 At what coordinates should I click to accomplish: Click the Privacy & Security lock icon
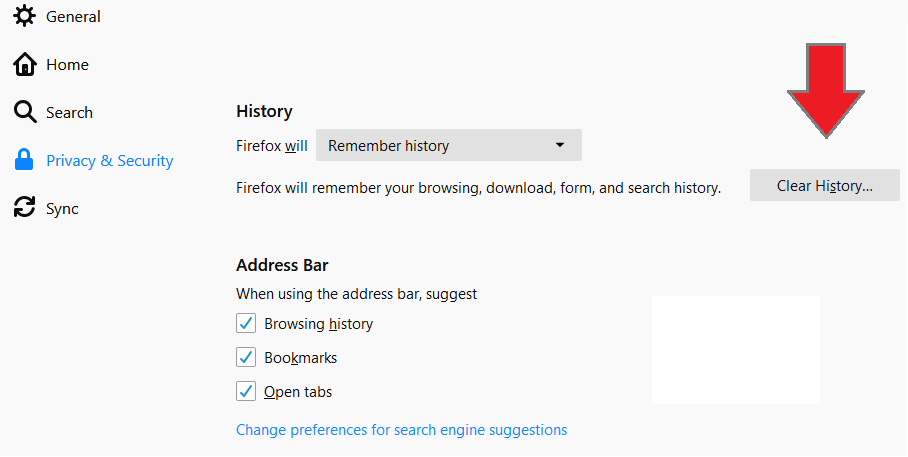click(x=24, y=160)
